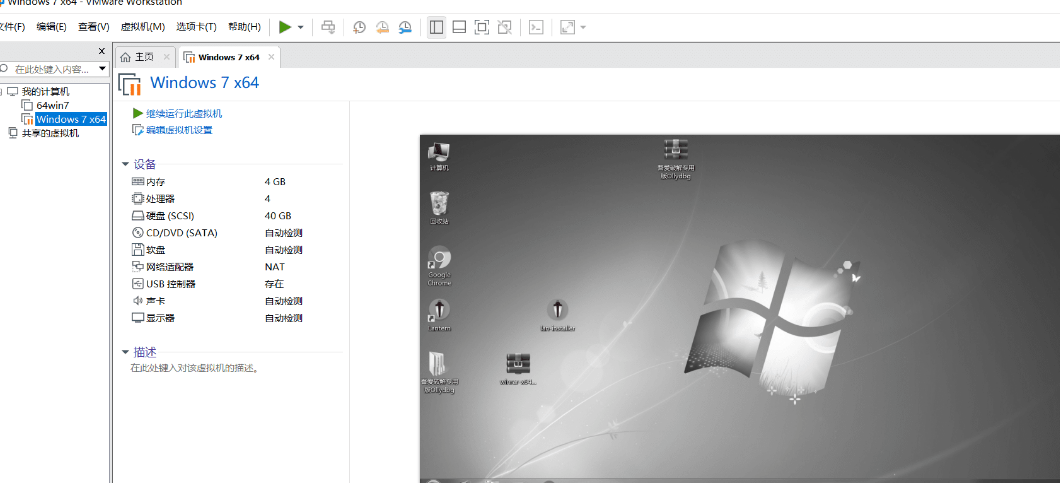Click the 存在 USB controller value
Image resolution: width=1060 pixels, height=483 pixels.
point(274,283)
